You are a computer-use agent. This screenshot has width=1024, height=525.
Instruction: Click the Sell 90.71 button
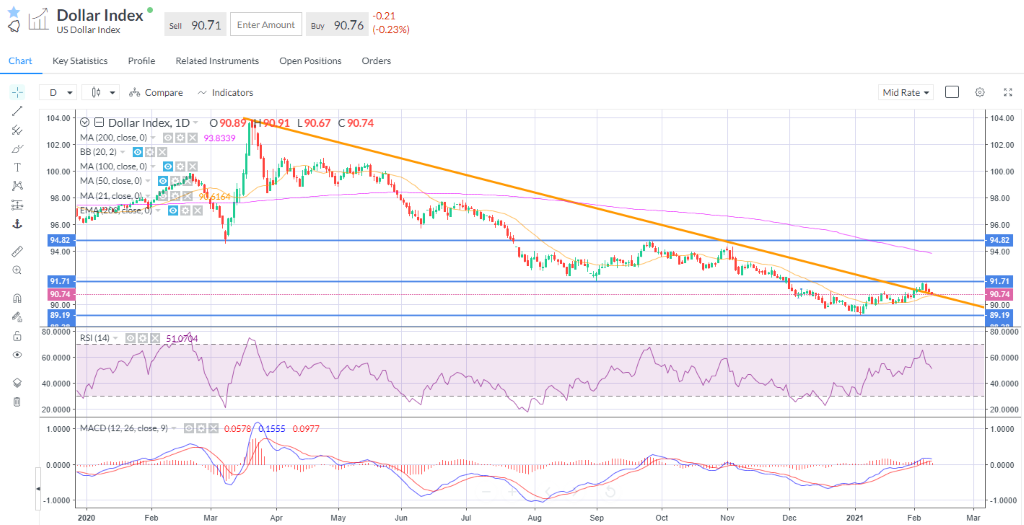pyautogui.click(x=195, y=25)
